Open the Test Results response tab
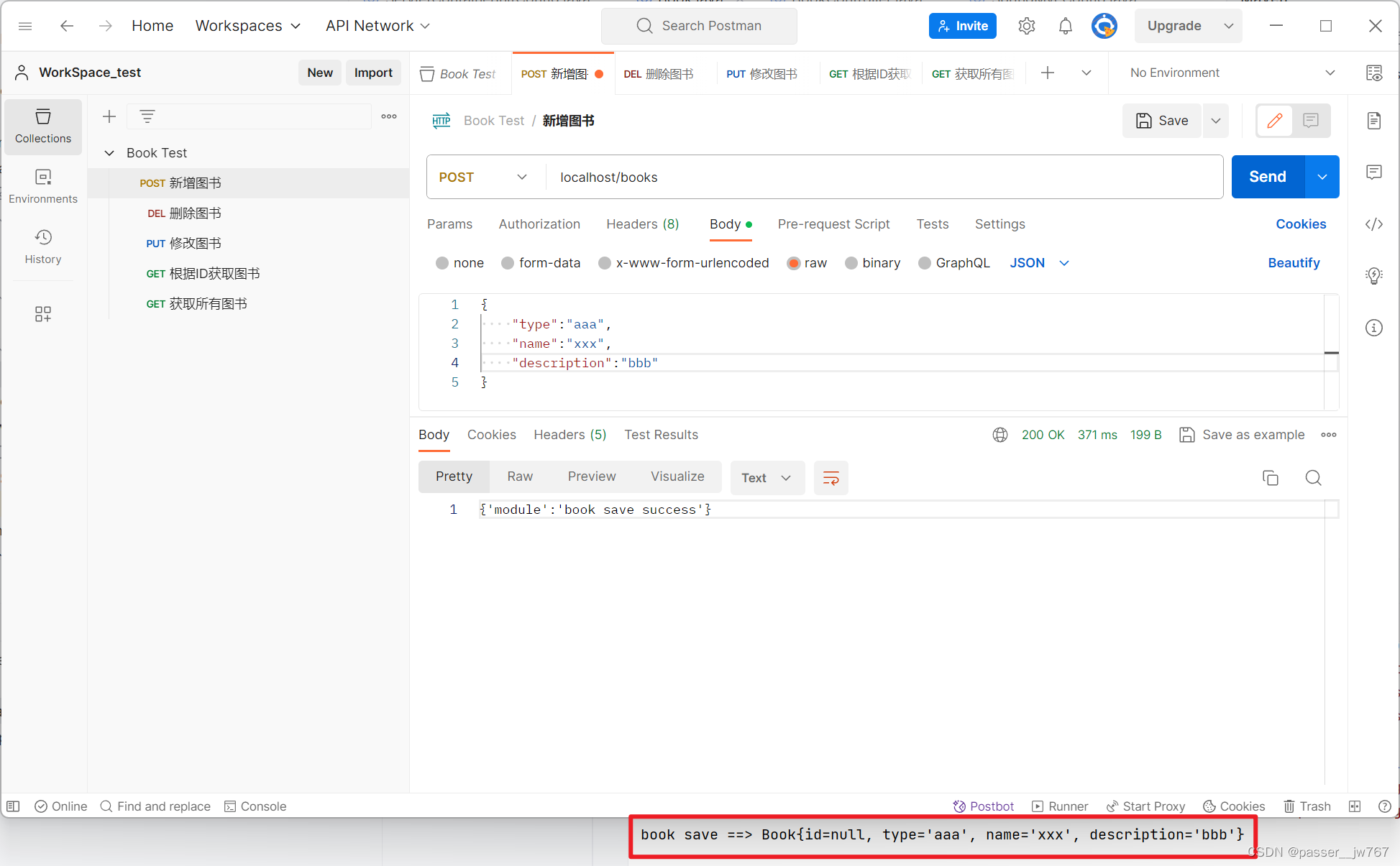The image size is (1400, 866). [661, 435]
